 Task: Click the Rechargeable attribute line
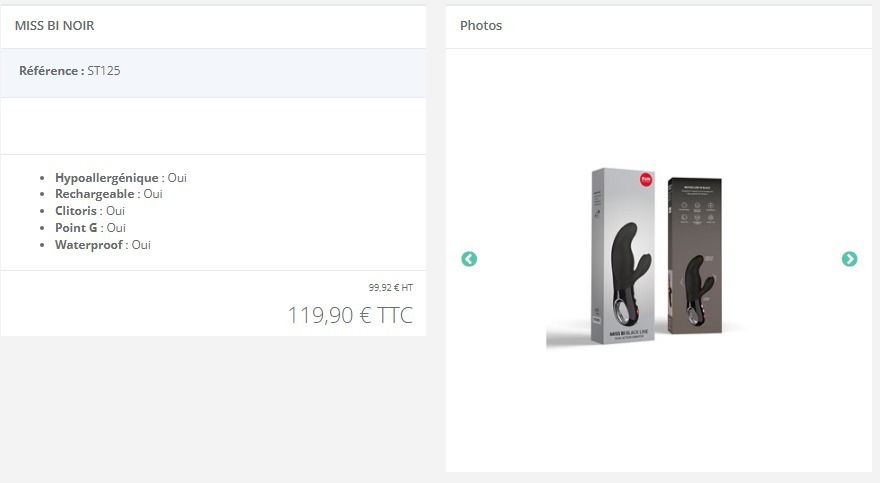point(108,194)
